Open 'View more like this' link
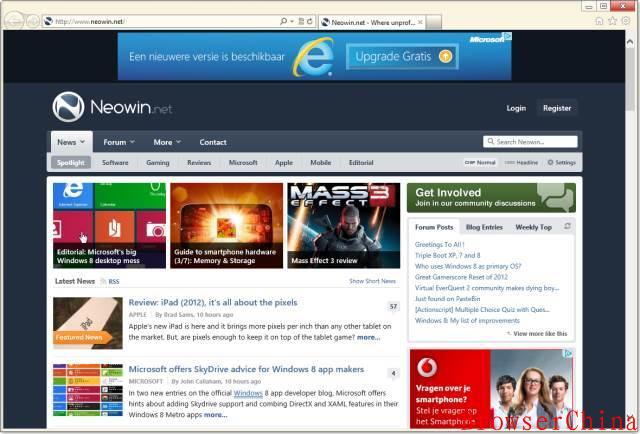Image resolution: width=640 pixels, height=434 pixels. pos(540,334)
